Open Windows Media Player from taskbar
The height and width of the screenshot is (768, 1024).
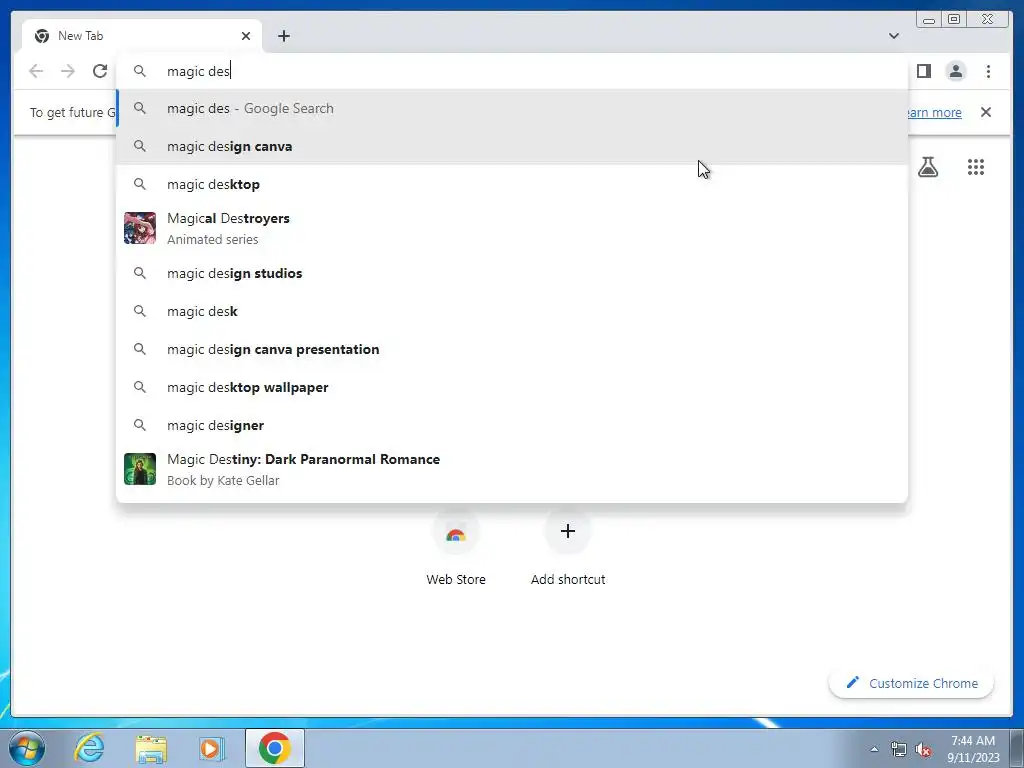click(x=211, y=748)
